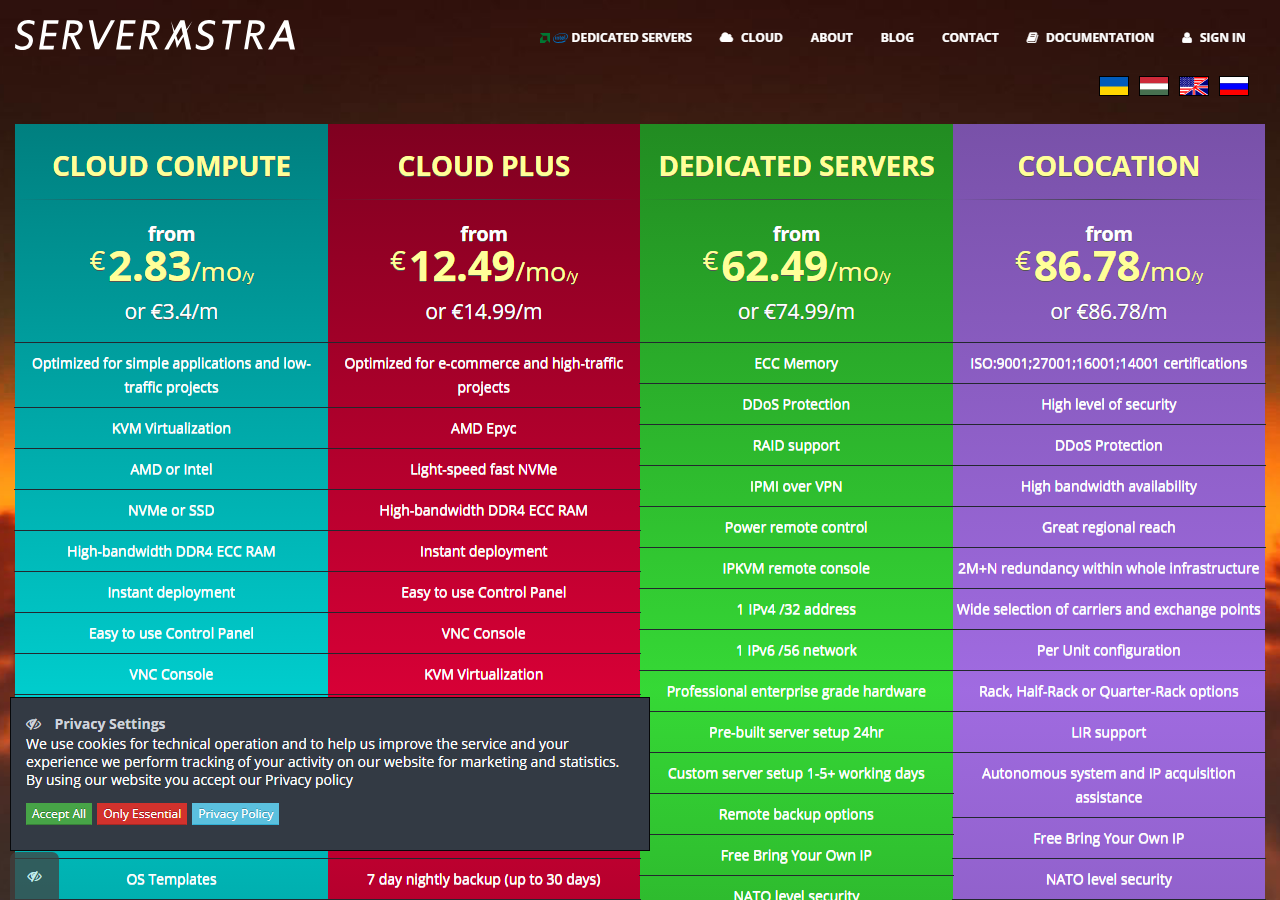Click the Cloud Compute plan heading
Screen dimensions: 1280x900
click(x=172, y=166)
